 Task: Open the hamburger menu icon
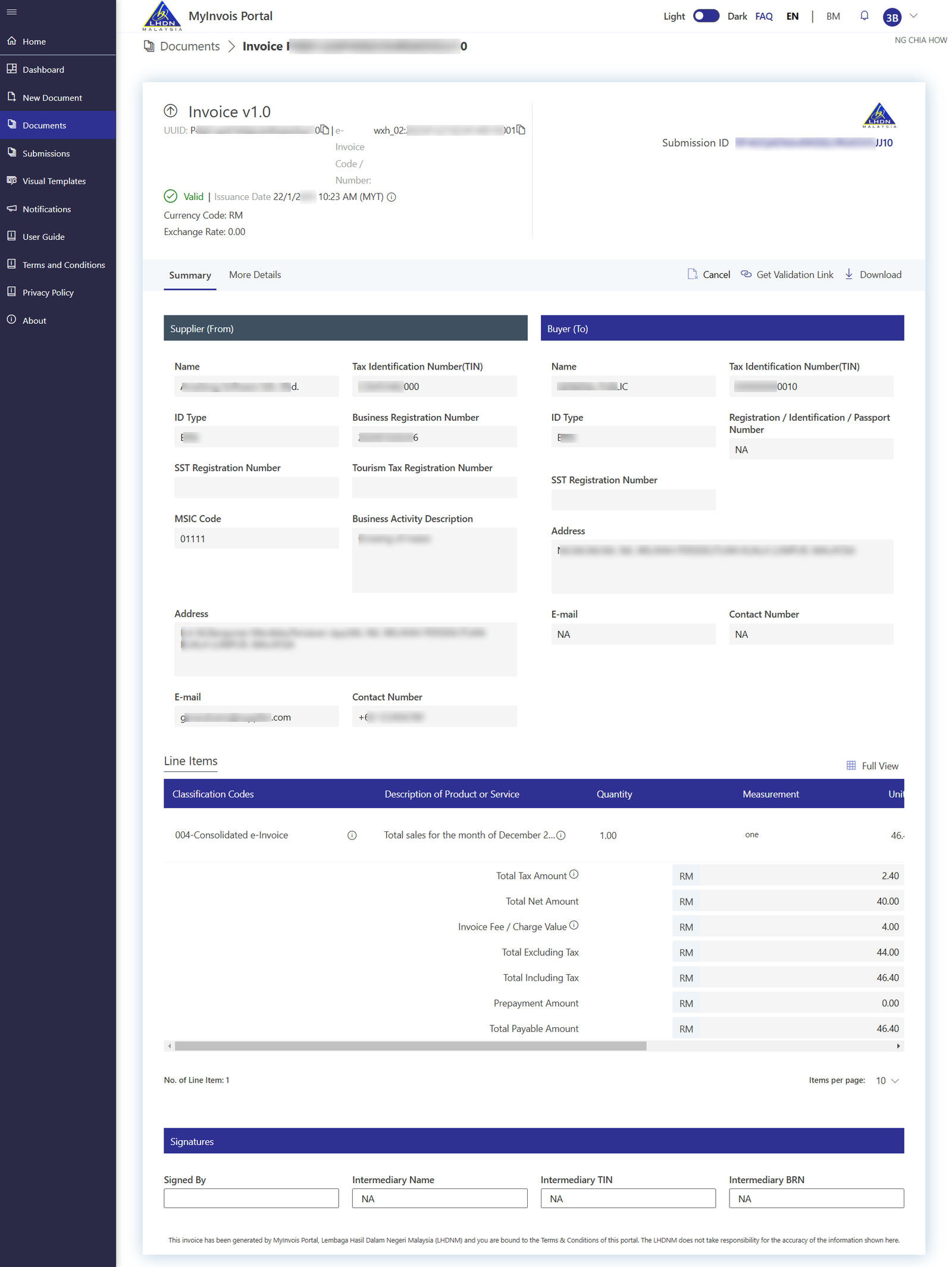(11, 12)
